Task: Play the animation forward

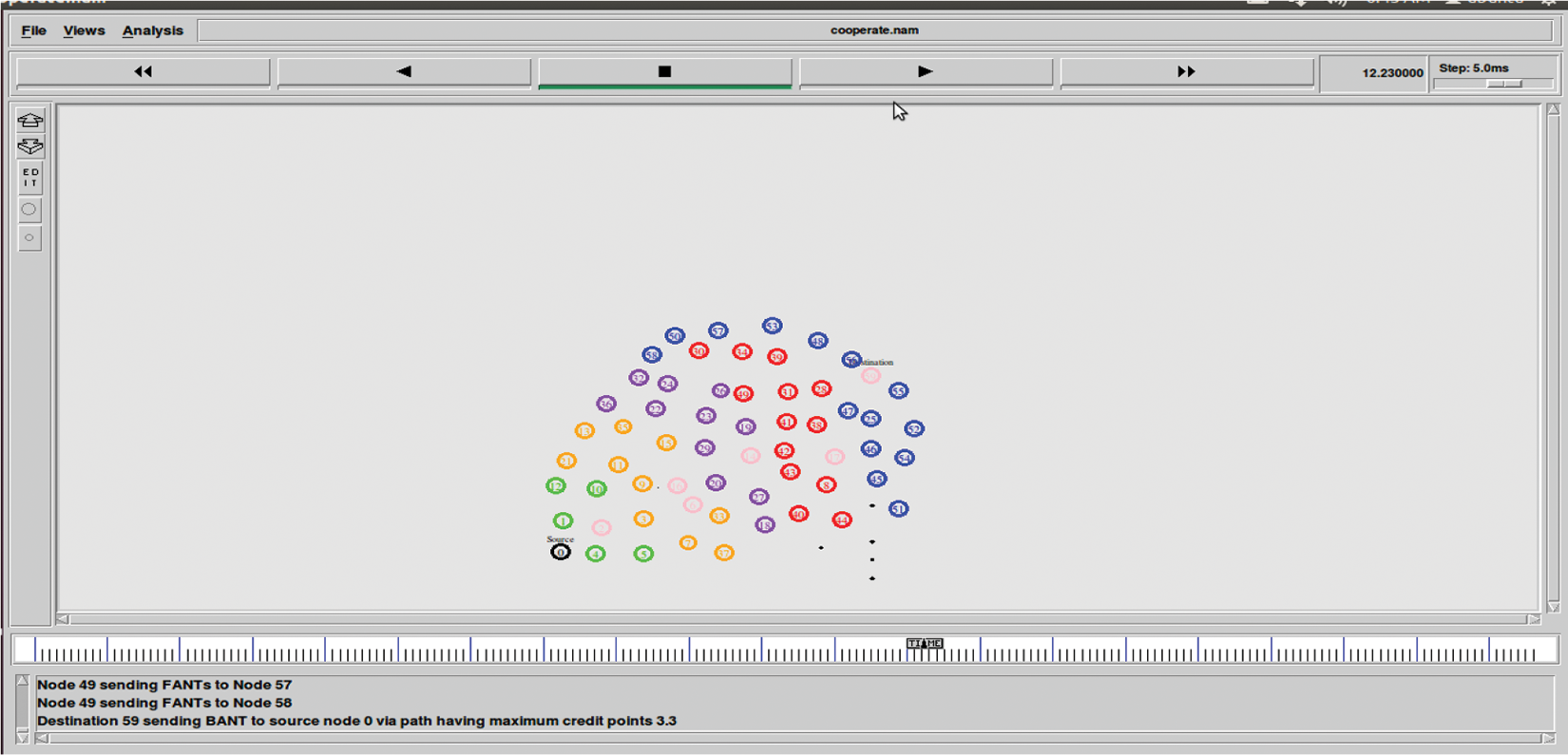Action: pyautogui.click(x=926, y=72)
